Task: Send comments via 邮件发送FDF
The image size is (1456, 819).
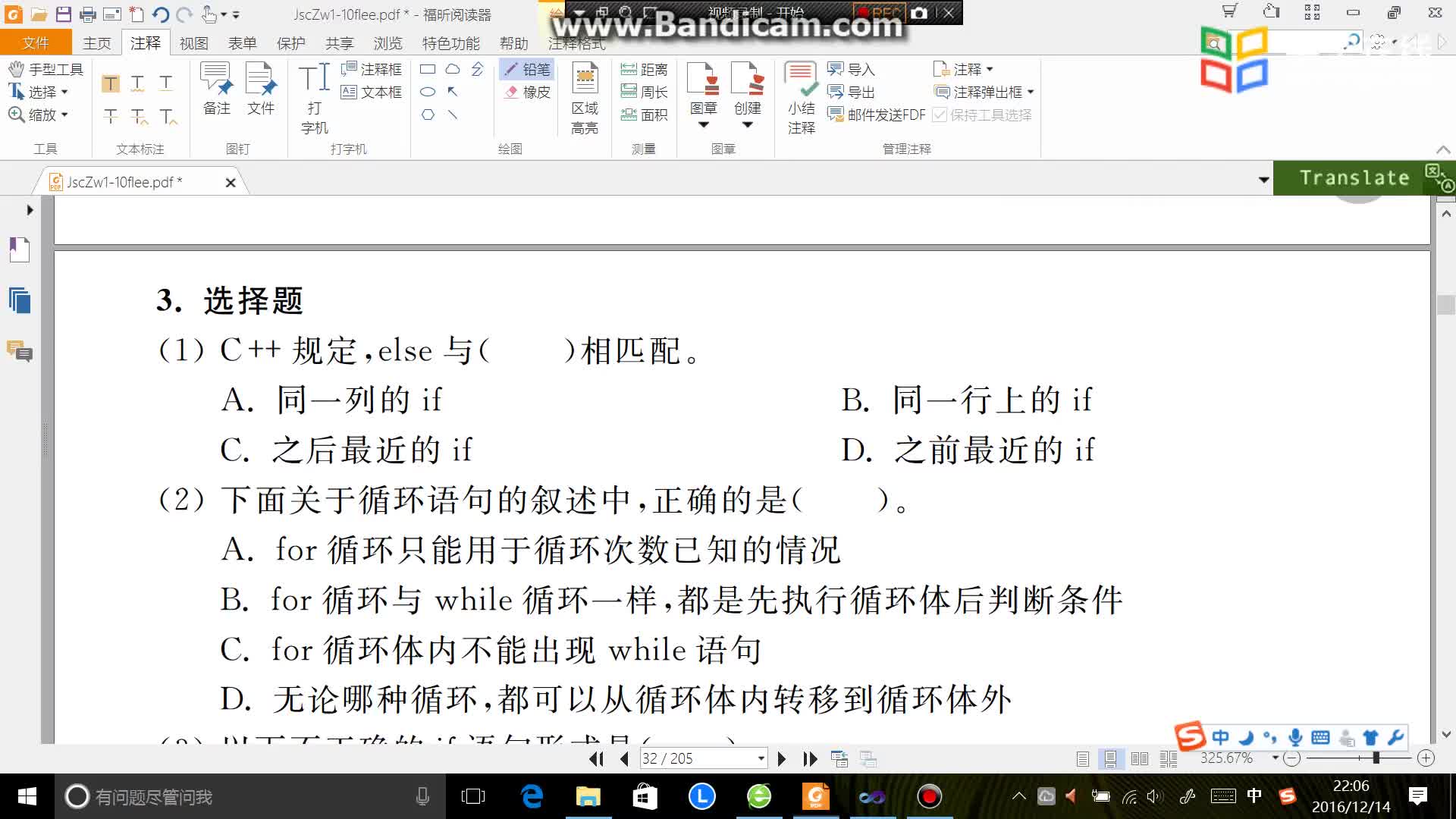Action: tap(876, 115)
